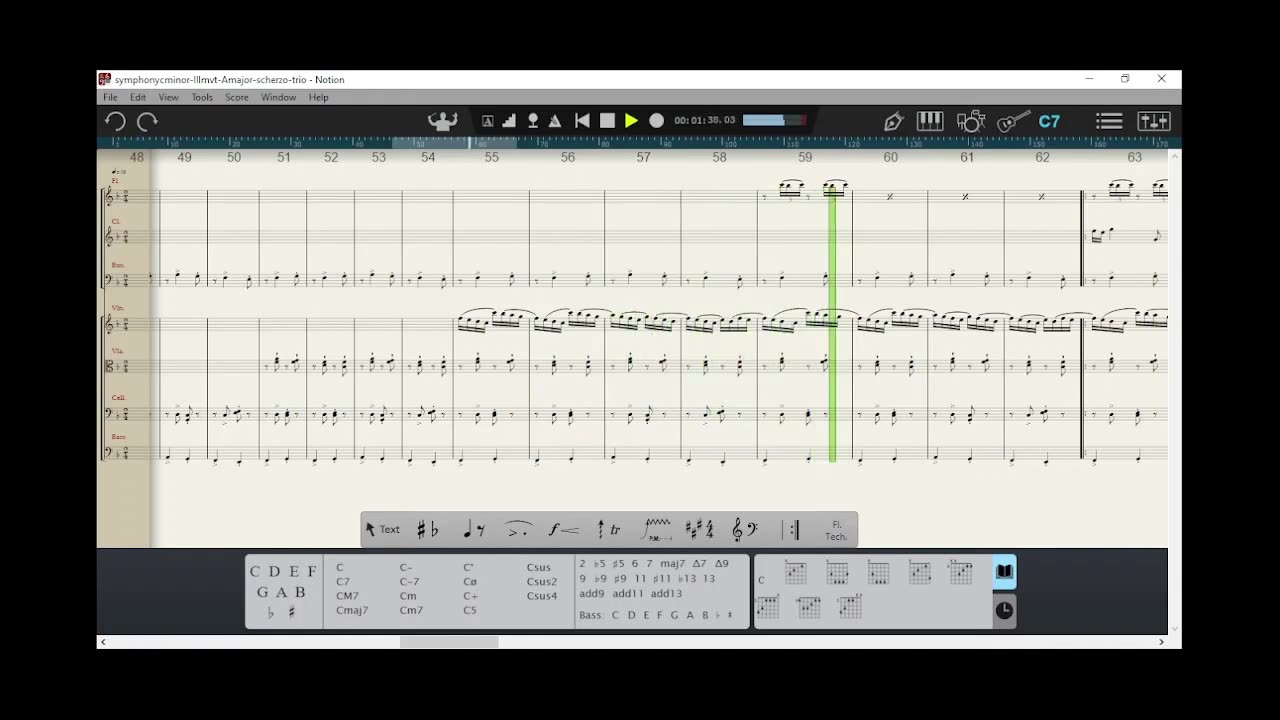Choose the C7 chord type

pos(343,581)
